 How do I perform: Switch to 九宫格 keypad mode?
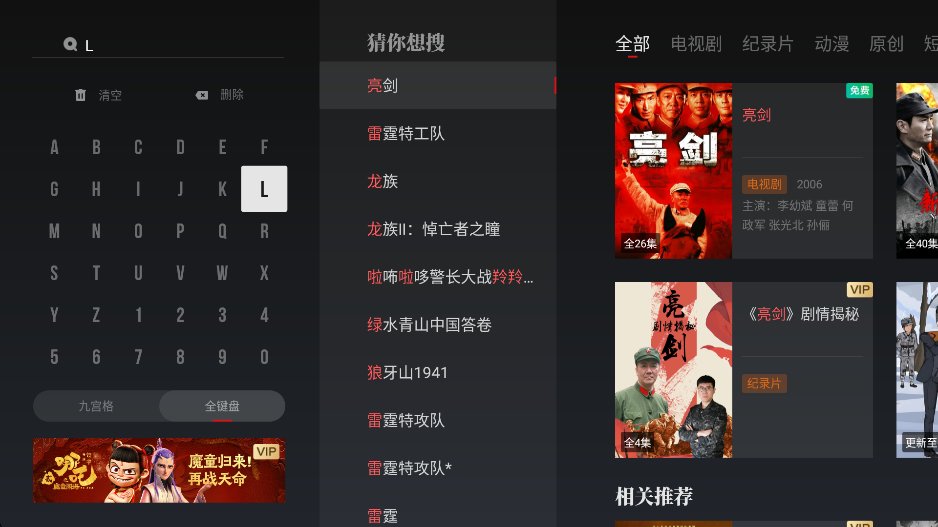[x=96, y=406]
